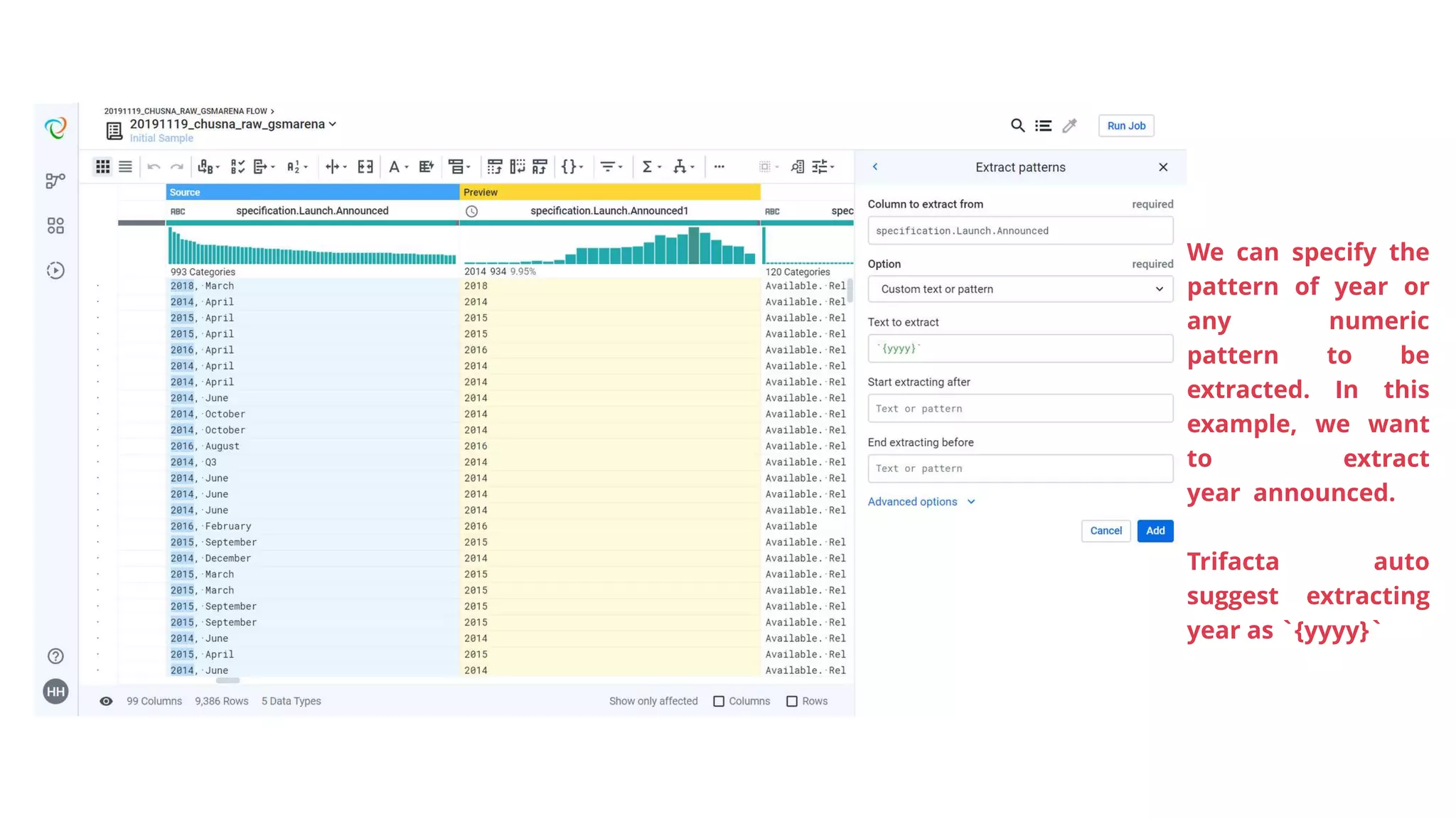This screenshot has height=819, width=1456.
Task: Open the extract toolbar tool
Action: click(x=264, y=166)
